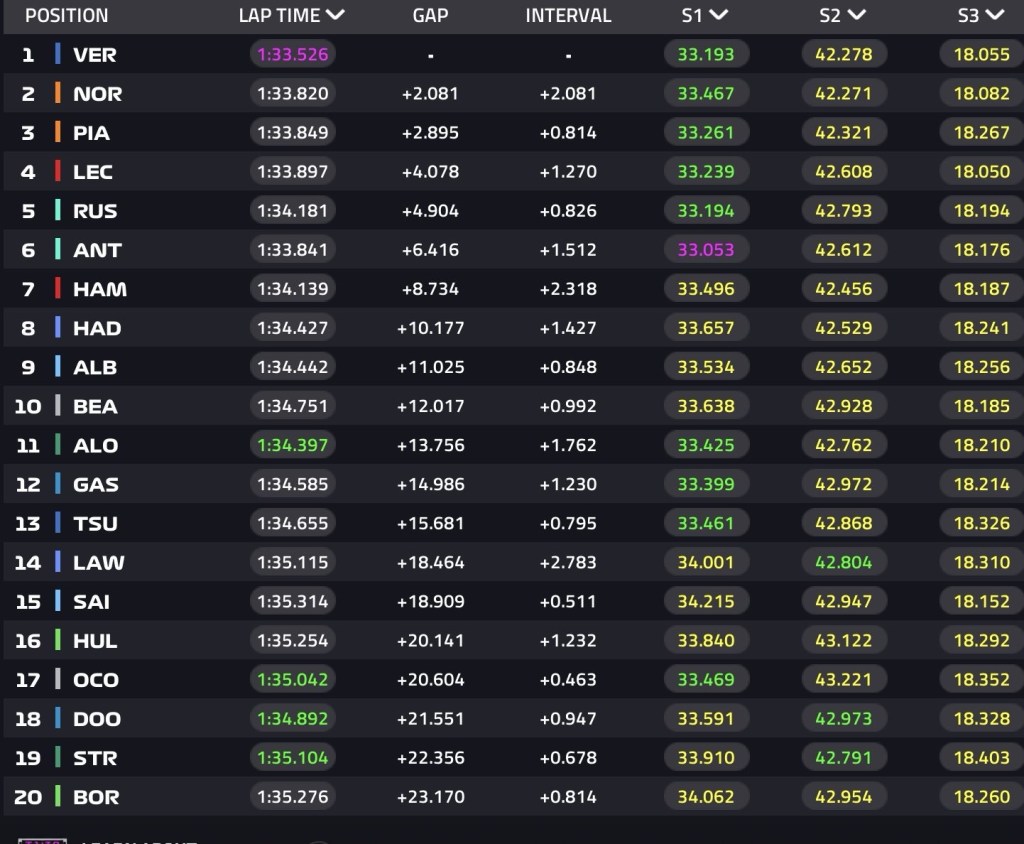
Task: Click LEC's S3 time 18.050
Action: coord(982,171)
